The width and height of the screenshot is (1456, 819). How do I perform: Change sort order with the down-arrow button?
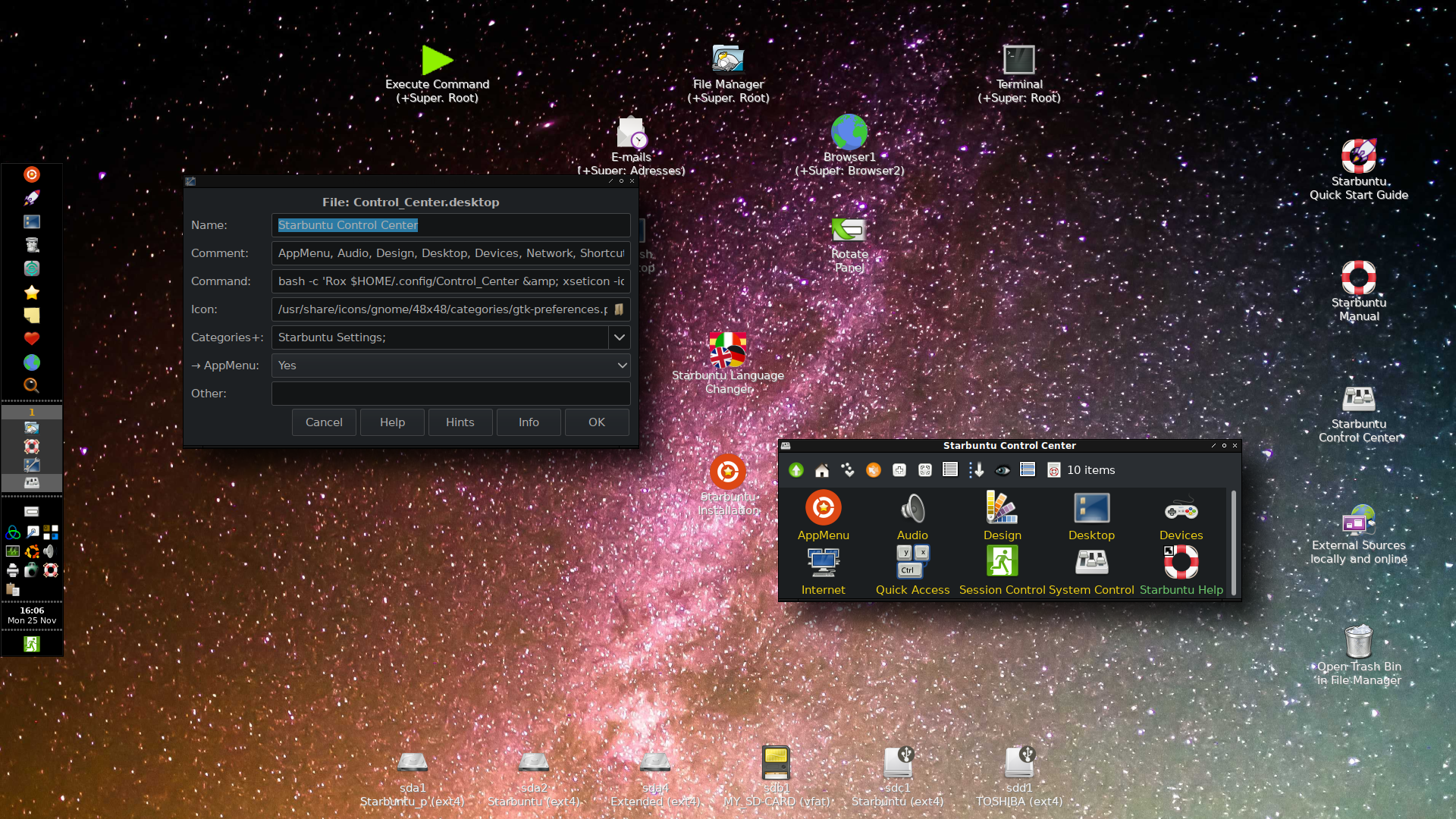[976, 470]
